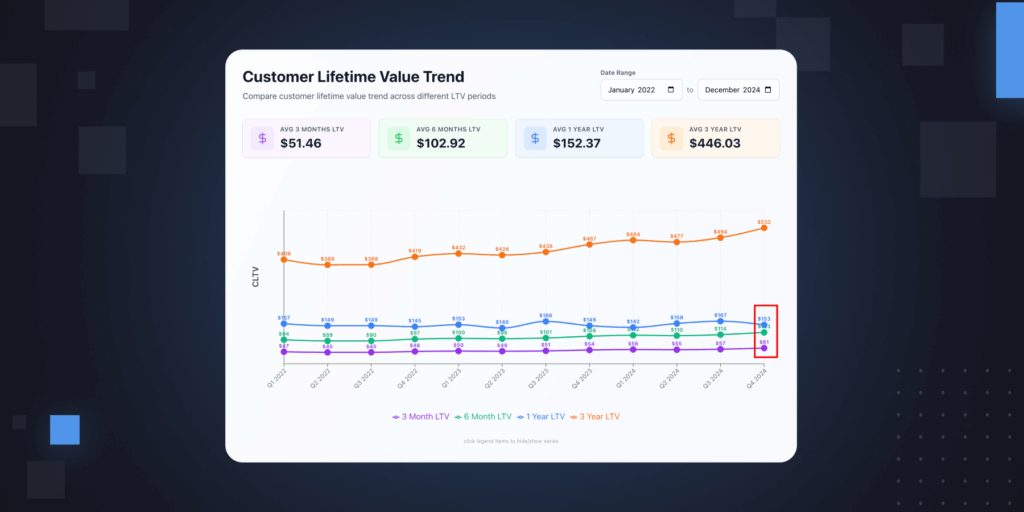Select the Avg 3 Months LTV $51.46 card
Image resolution: width=1024 pixels, height=512 pixels.
click(x=306, y=138)
